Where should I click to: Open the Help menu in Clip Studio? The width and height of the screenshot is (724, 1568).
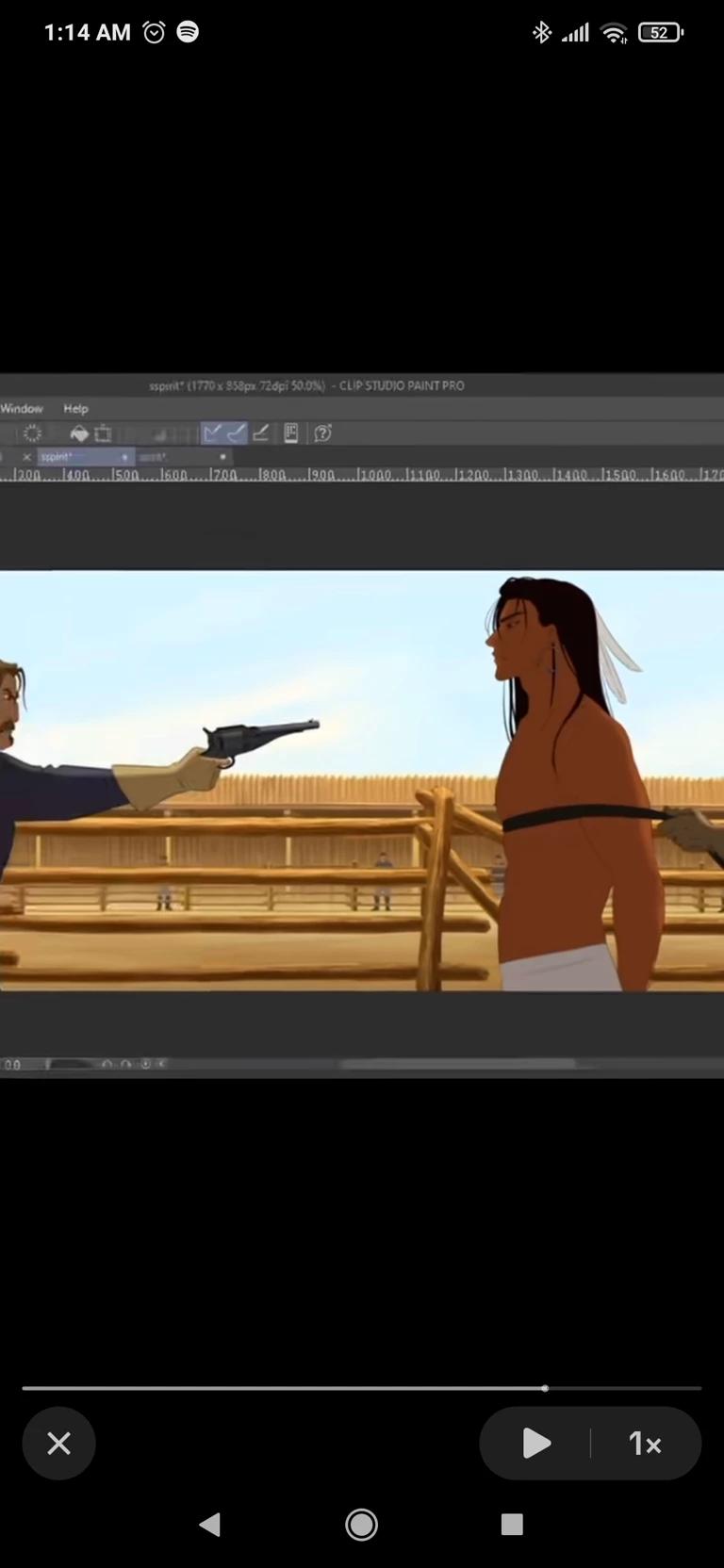pyautogui.click(x=75, y=408)
